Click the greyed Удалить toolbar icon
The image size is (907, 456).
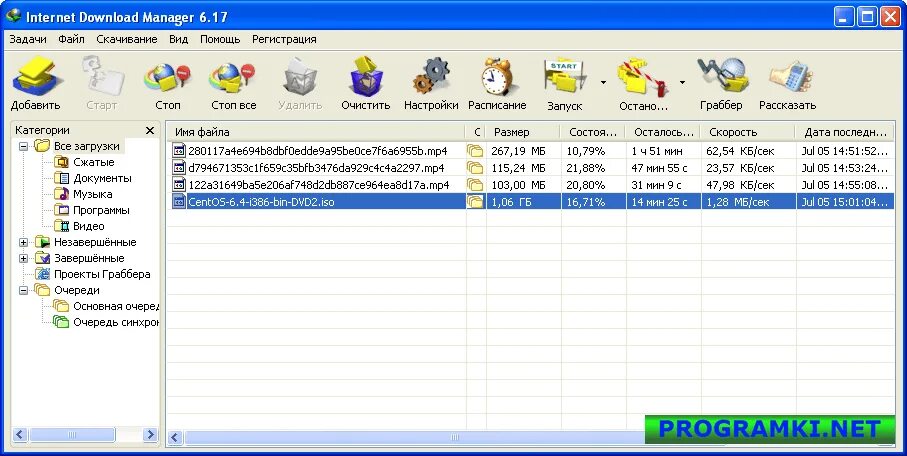[x=300, y=76]
